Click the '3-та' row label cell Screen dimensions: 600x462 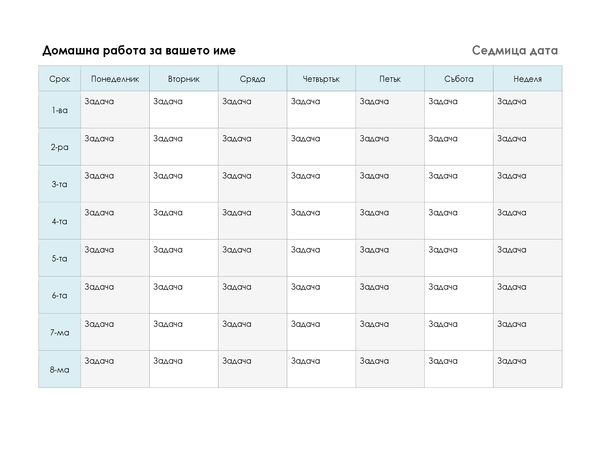59,184
